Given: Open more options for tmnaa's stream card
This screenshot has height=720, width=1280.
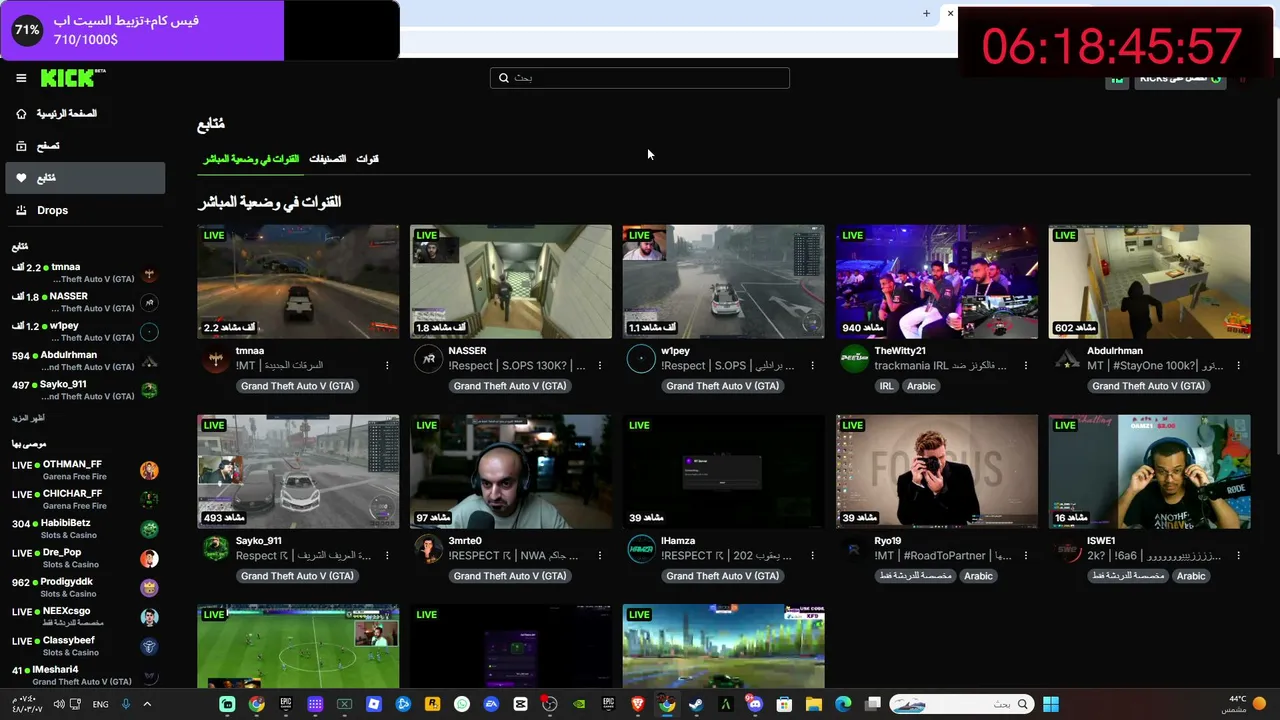Looking at the screenshot, I should tap(387, 366).
